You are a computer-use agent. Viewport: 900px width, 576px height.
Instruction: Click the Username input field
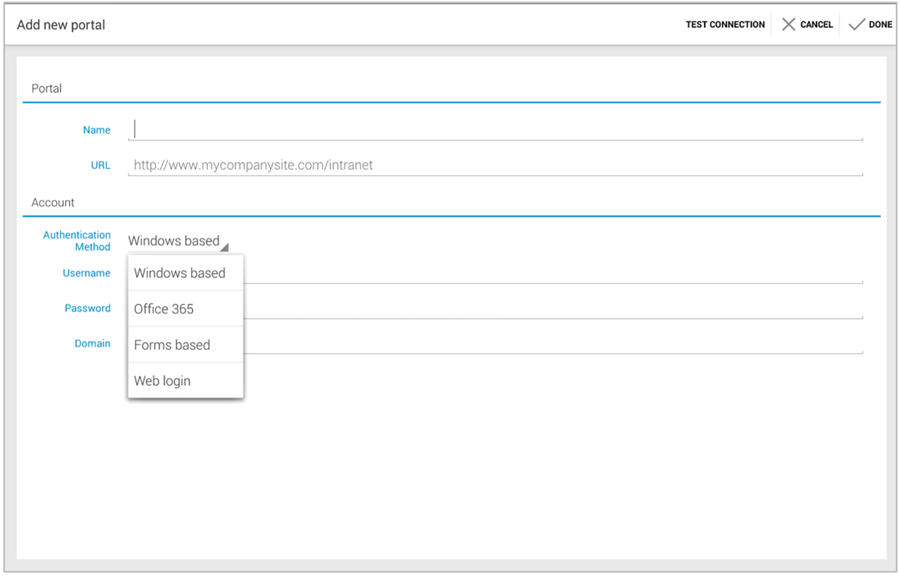500,272
